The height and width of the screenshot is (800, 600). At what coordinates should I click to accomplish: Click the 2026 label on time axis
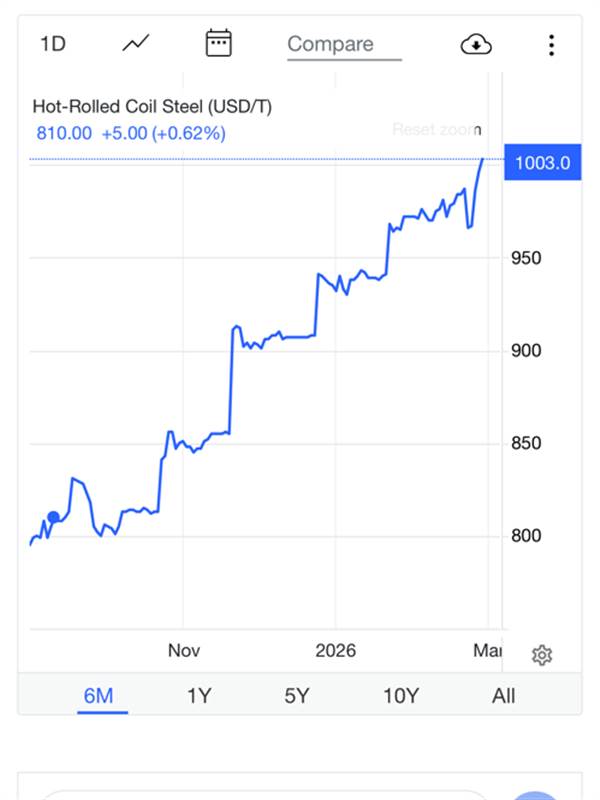pos(335,651)
